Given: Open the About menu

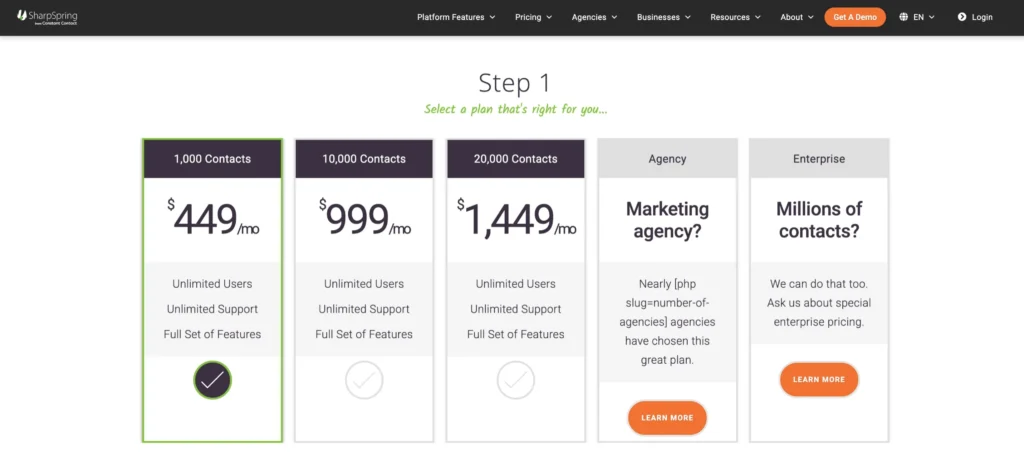Looking at the screenshot, I should click(x=797, y=17).
